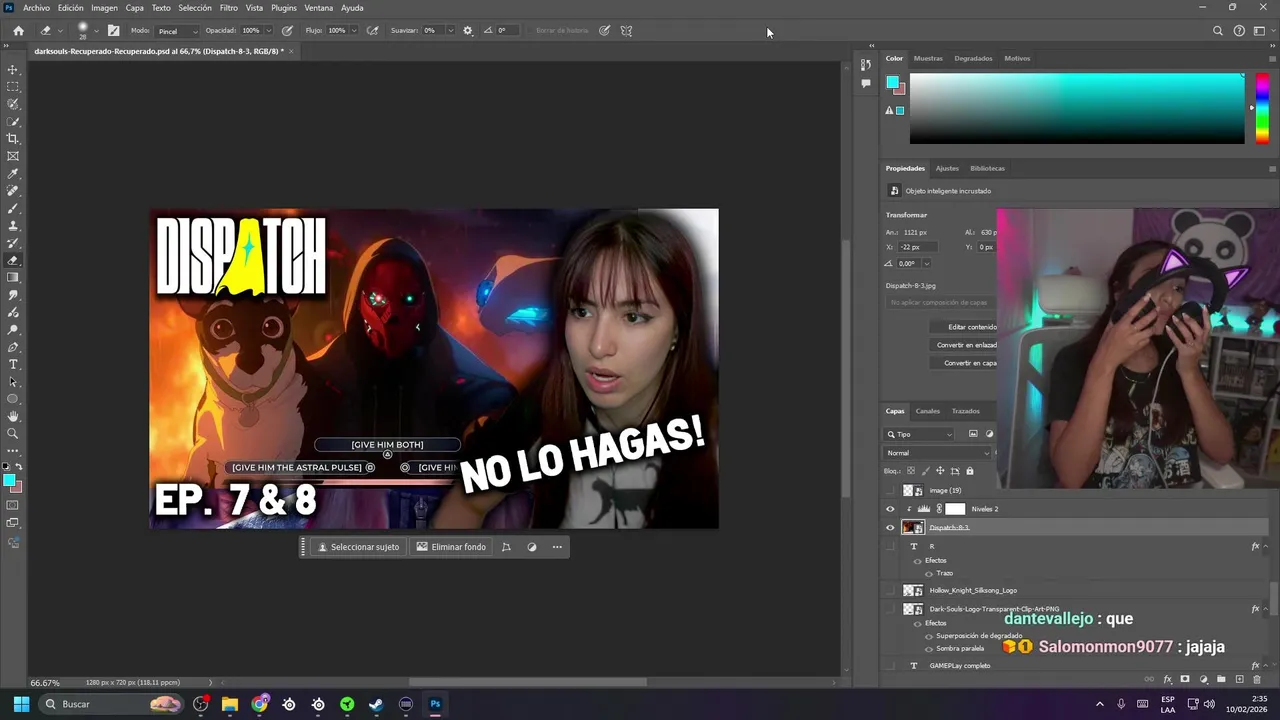This screenshot has height=720, width=1280.
Task: Open search icon at top right
Action: (x=1217, y=31)
